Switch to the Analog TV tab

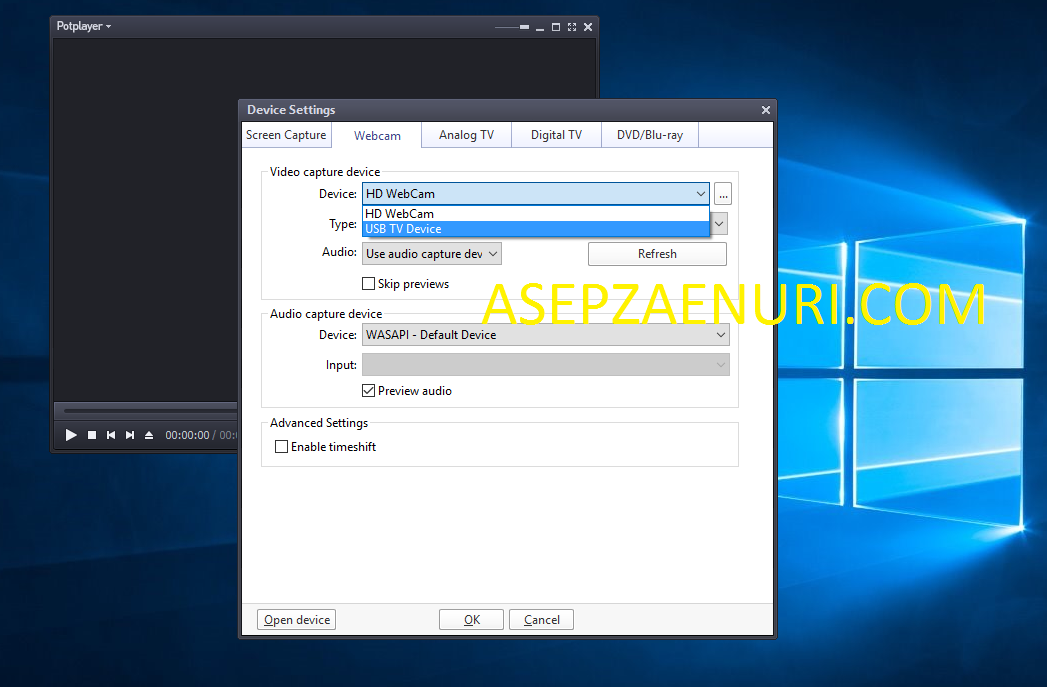point(465,135)
